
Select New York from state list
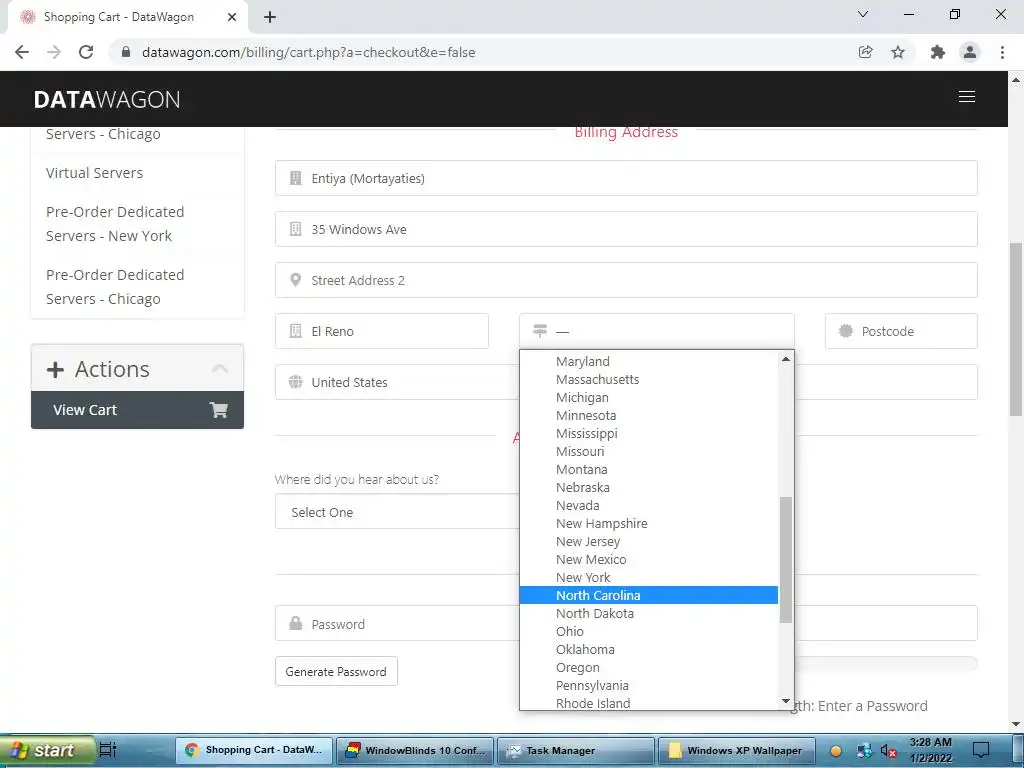649,577
